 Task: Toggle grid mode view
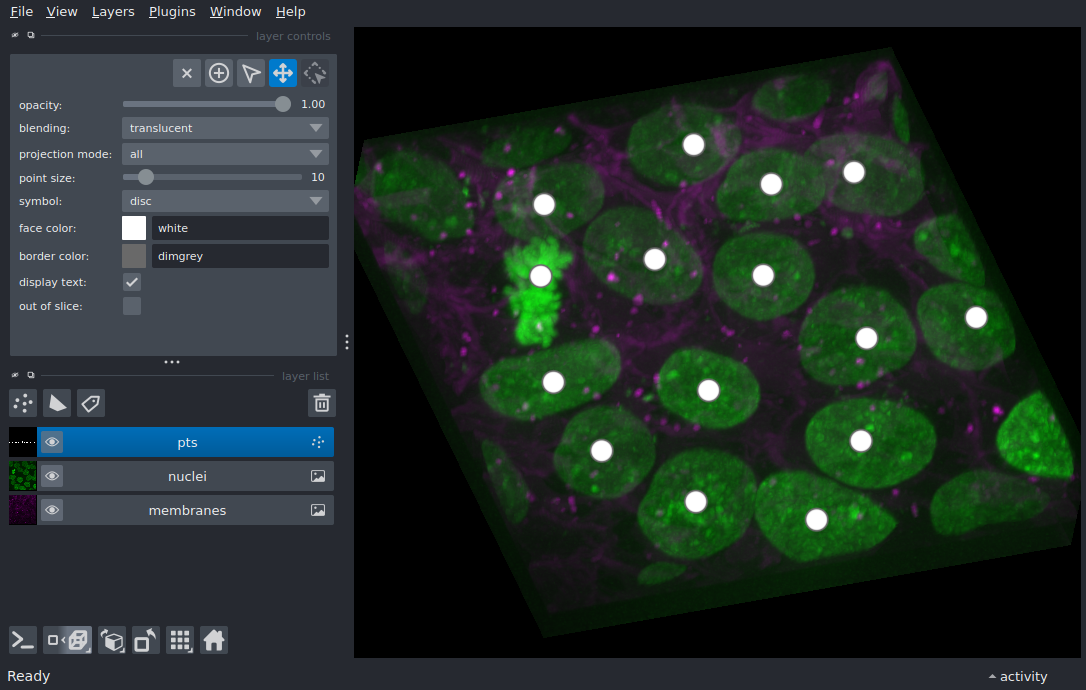(180, 640)
